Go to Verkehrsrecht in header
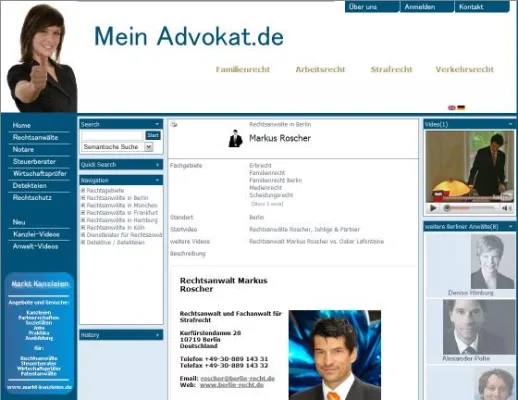This screenshot has width=518, height=400. [x=465, y=69]
